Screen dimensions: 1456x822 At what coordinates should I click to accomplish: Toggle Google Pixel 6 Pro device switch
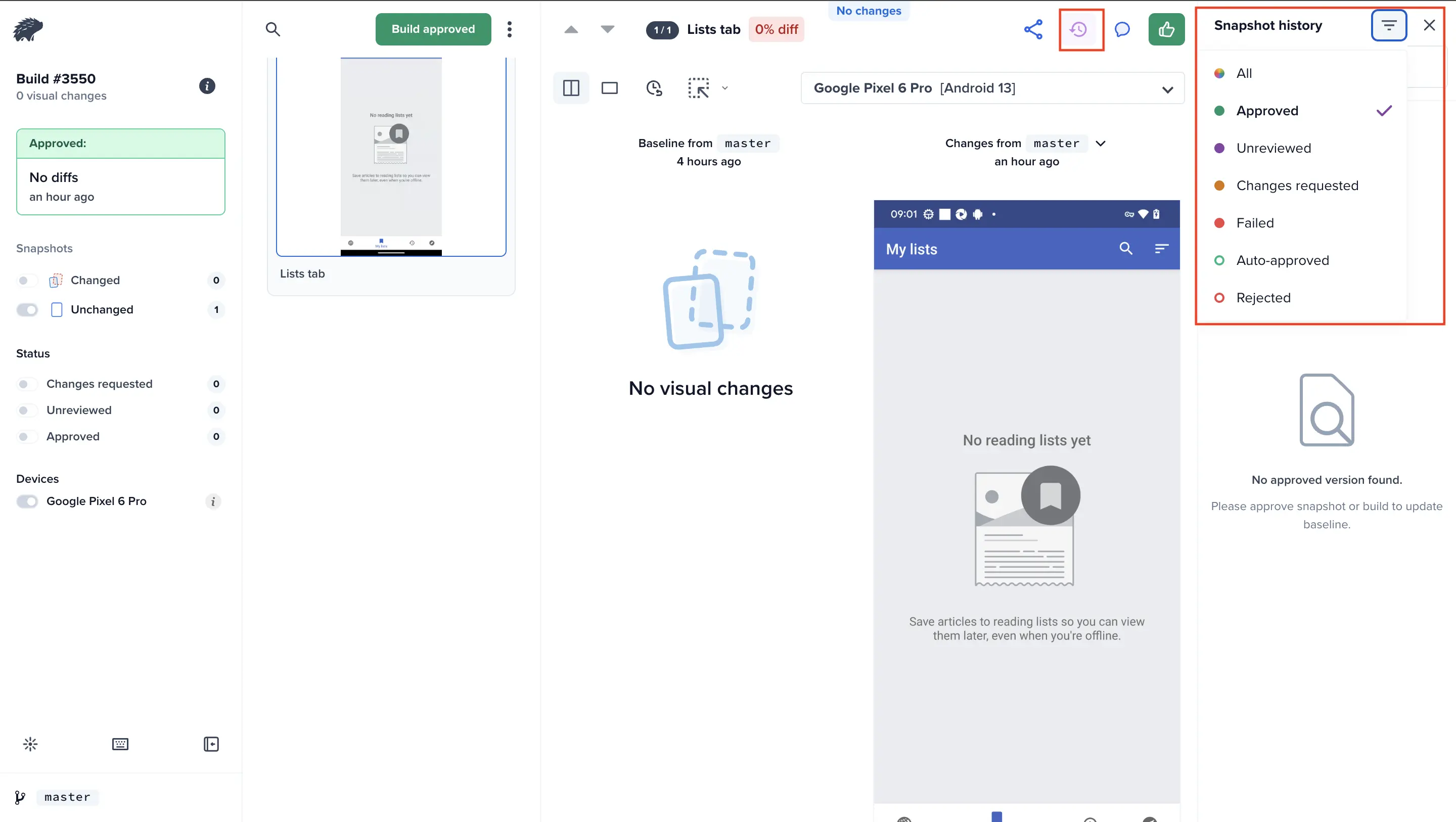[x=27, y=501]
